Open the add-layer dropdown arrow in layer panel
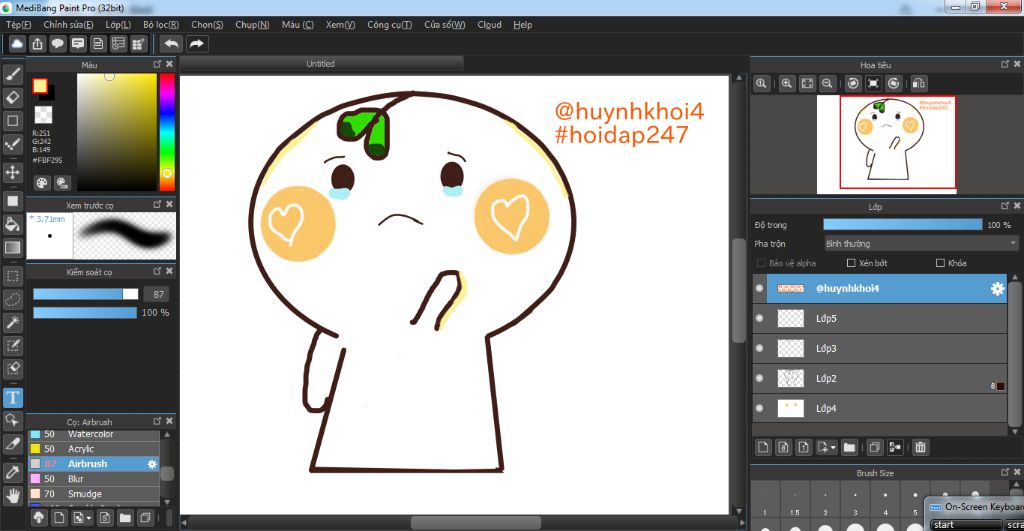The width and height of the screenshot is (1024, 531). (834, 448)
